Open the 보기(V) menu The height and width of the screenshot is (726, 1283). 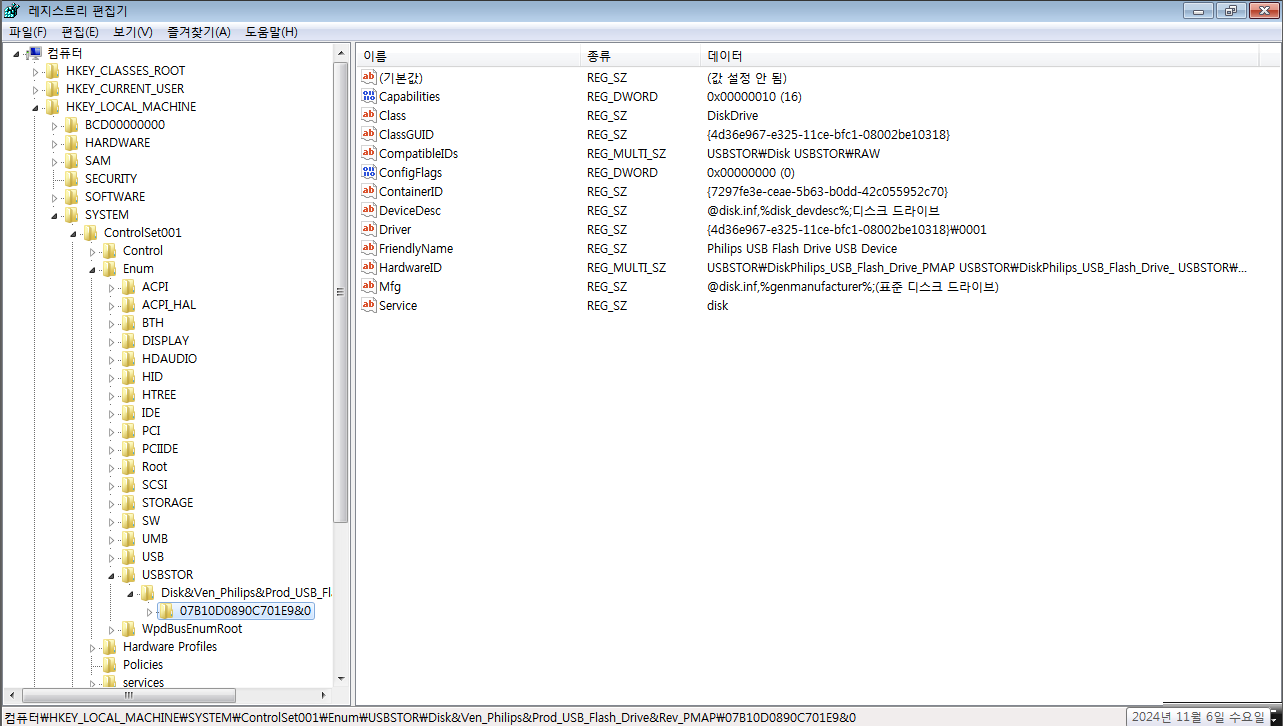[x=133, y=32]
